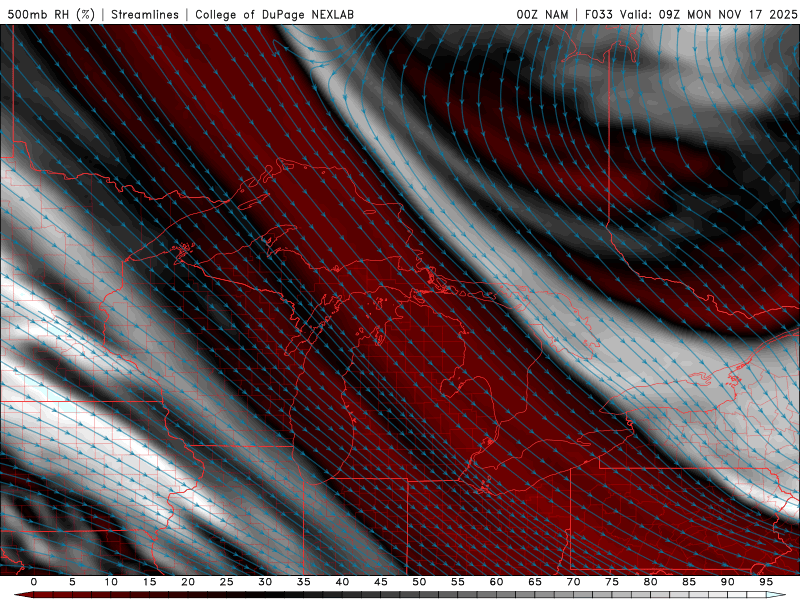Click the "F033" forecast hour label
This screenshot has height=600, width=800.
coord(599,14)
